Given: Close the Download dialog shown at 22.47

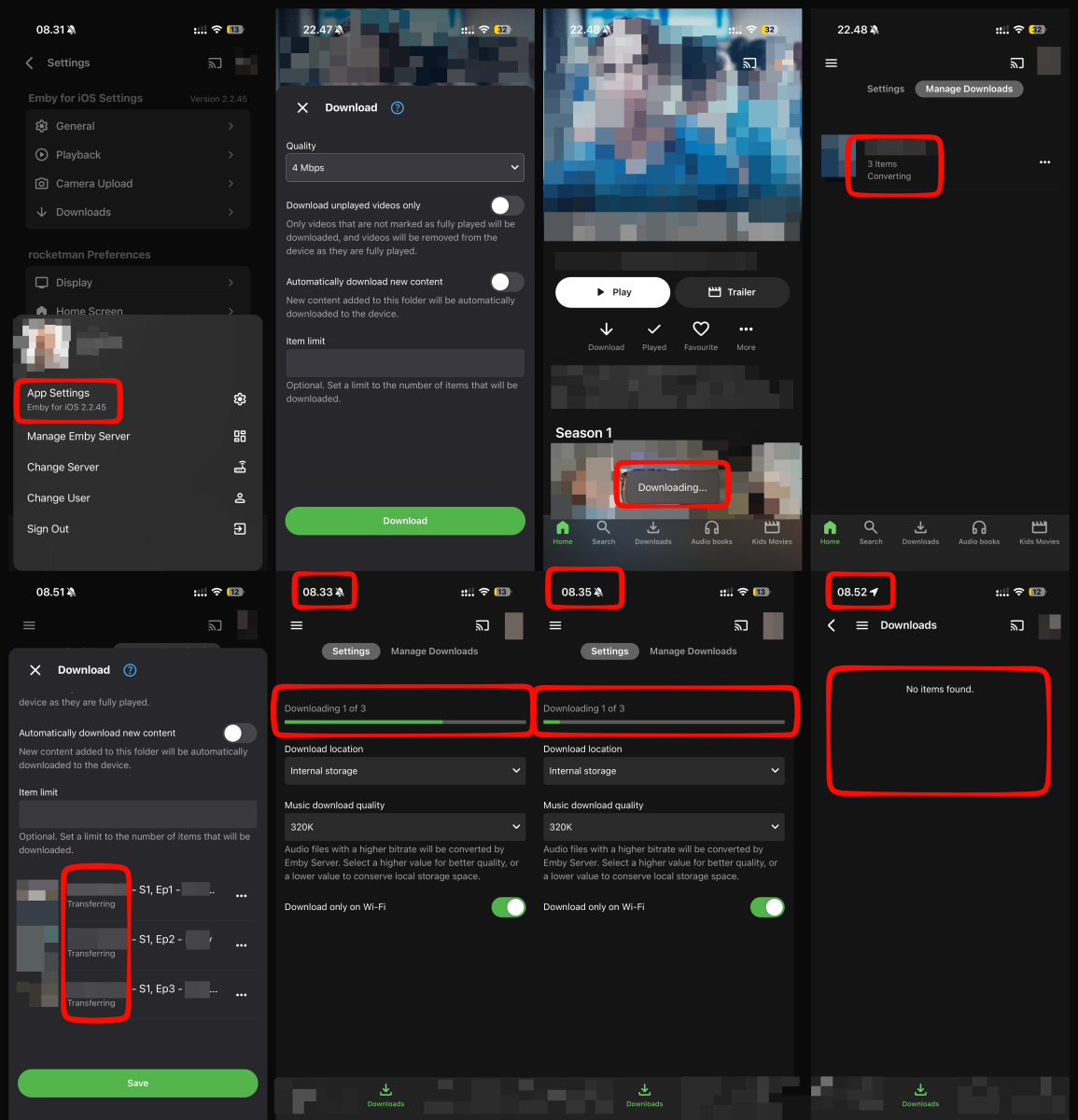Looking at the screenshot, I should 302,107.
